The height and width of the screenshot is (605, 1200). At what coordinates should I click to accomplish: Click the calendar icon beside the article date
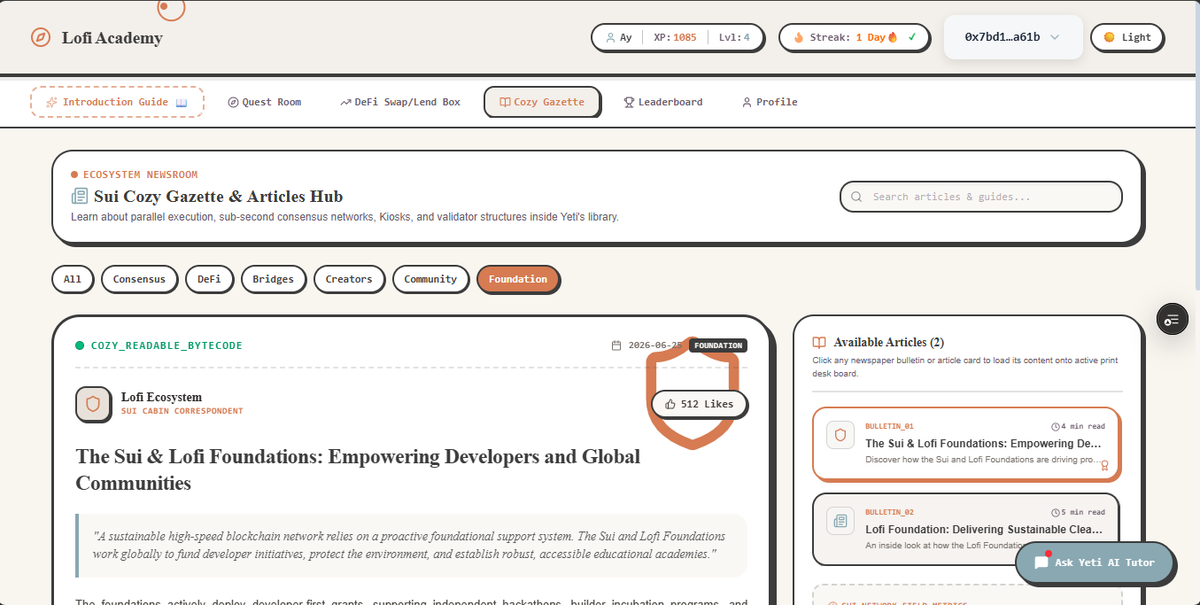[616, 346]
